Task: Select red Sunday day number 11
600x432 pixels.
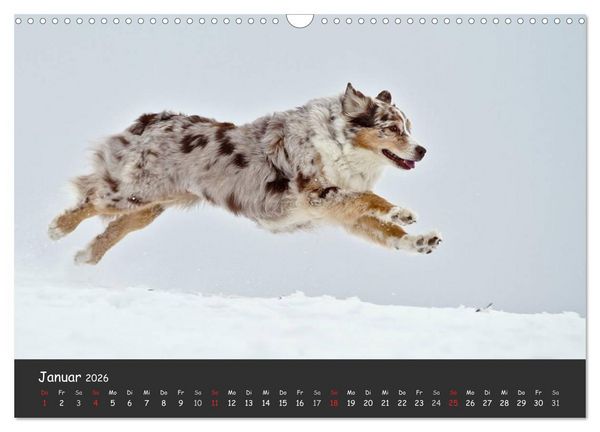Action: pos(215,403)
